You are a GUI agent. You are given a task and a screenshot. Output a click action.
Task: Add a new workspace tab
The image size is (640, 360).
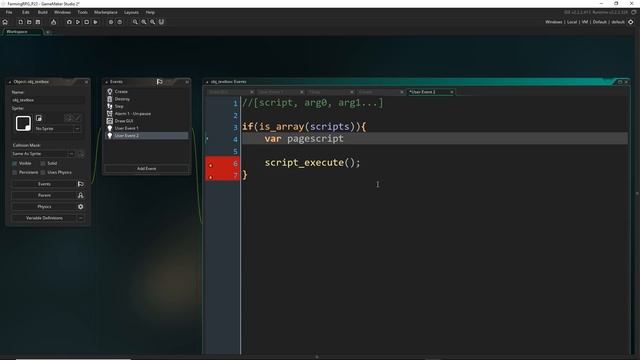click(x=48, y=32)
